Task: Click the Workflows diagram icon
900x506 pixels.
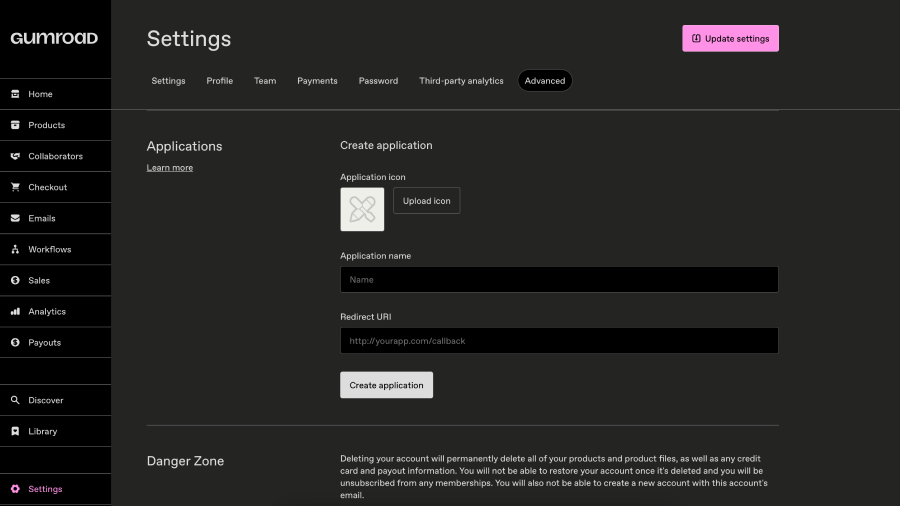Action: (x=15, y=249)
